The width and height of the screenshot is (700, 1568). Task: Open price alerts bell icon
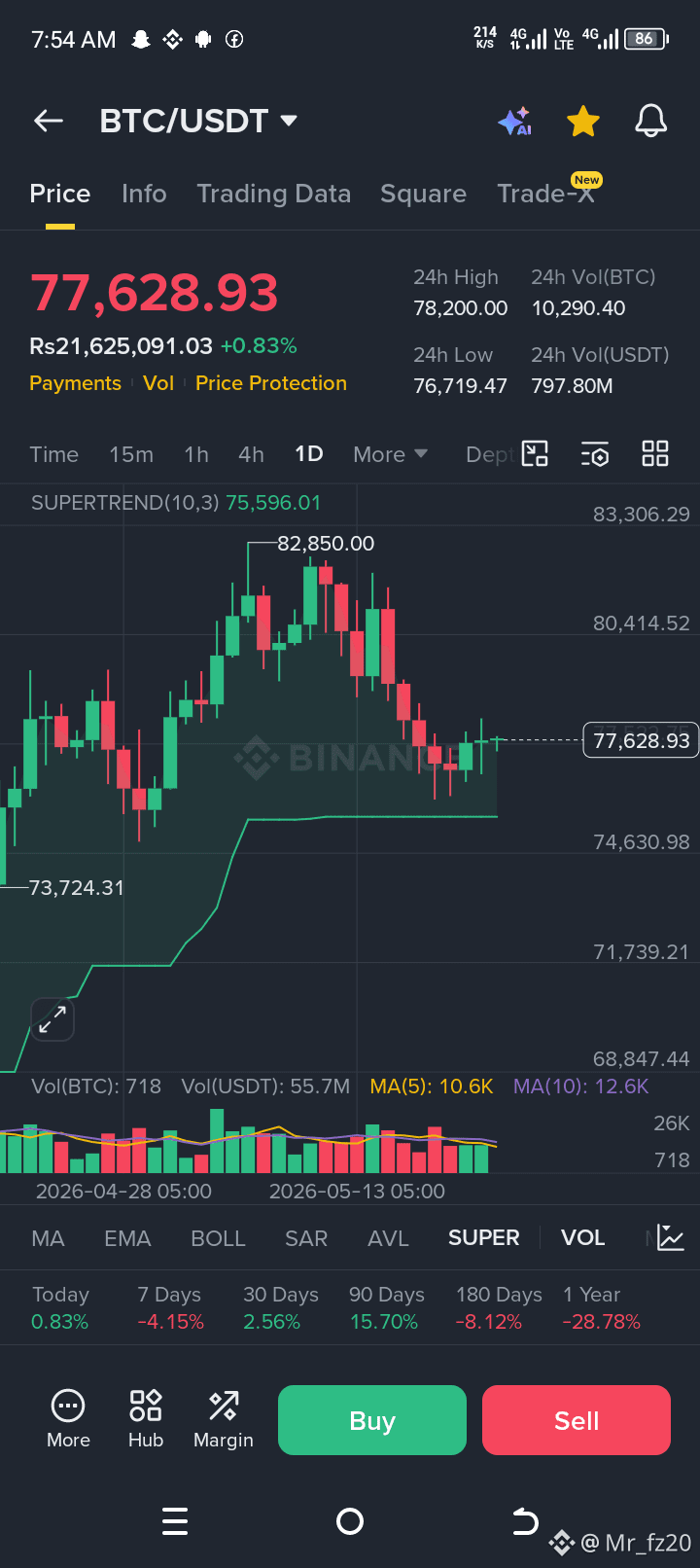click(650, 122)
